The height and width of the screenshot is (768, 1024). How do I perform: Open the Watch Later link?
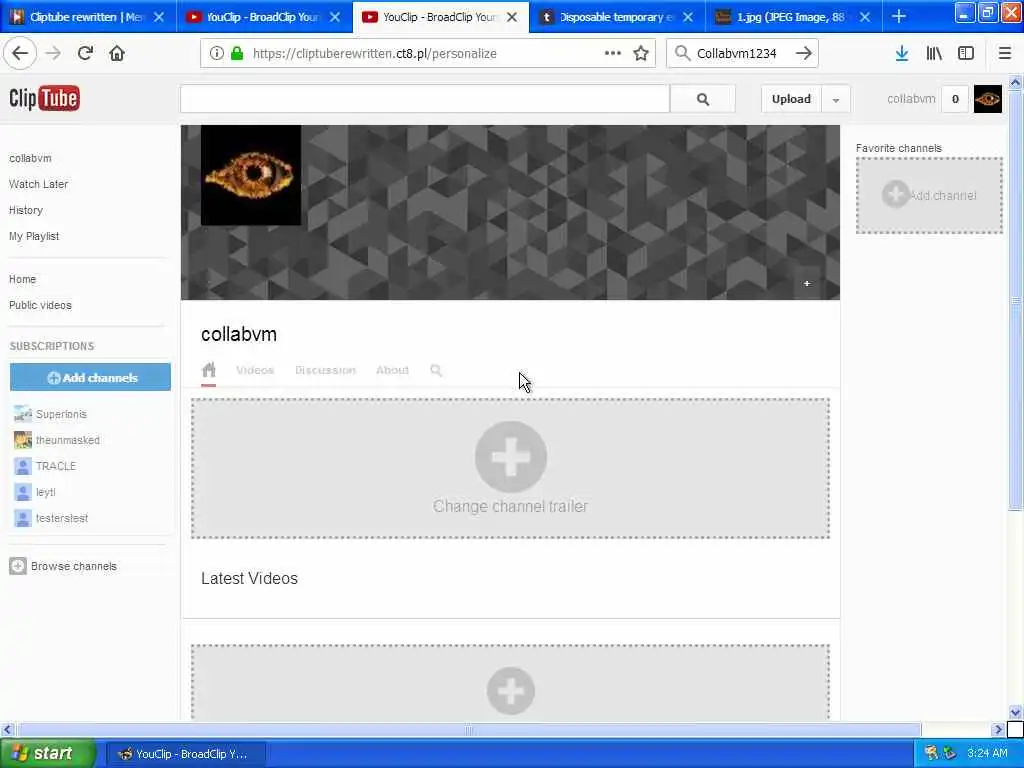(39, 184)
